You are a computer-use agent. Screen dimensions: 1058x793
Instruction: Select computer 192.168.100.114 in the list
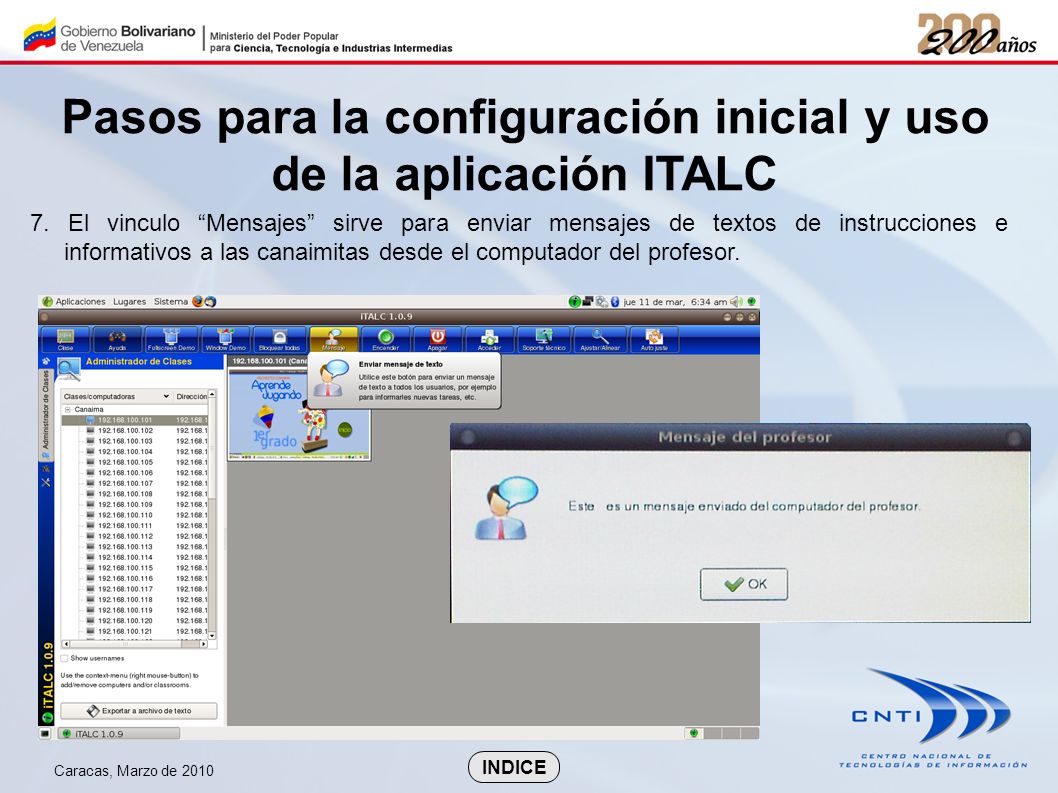pos(135,557)
